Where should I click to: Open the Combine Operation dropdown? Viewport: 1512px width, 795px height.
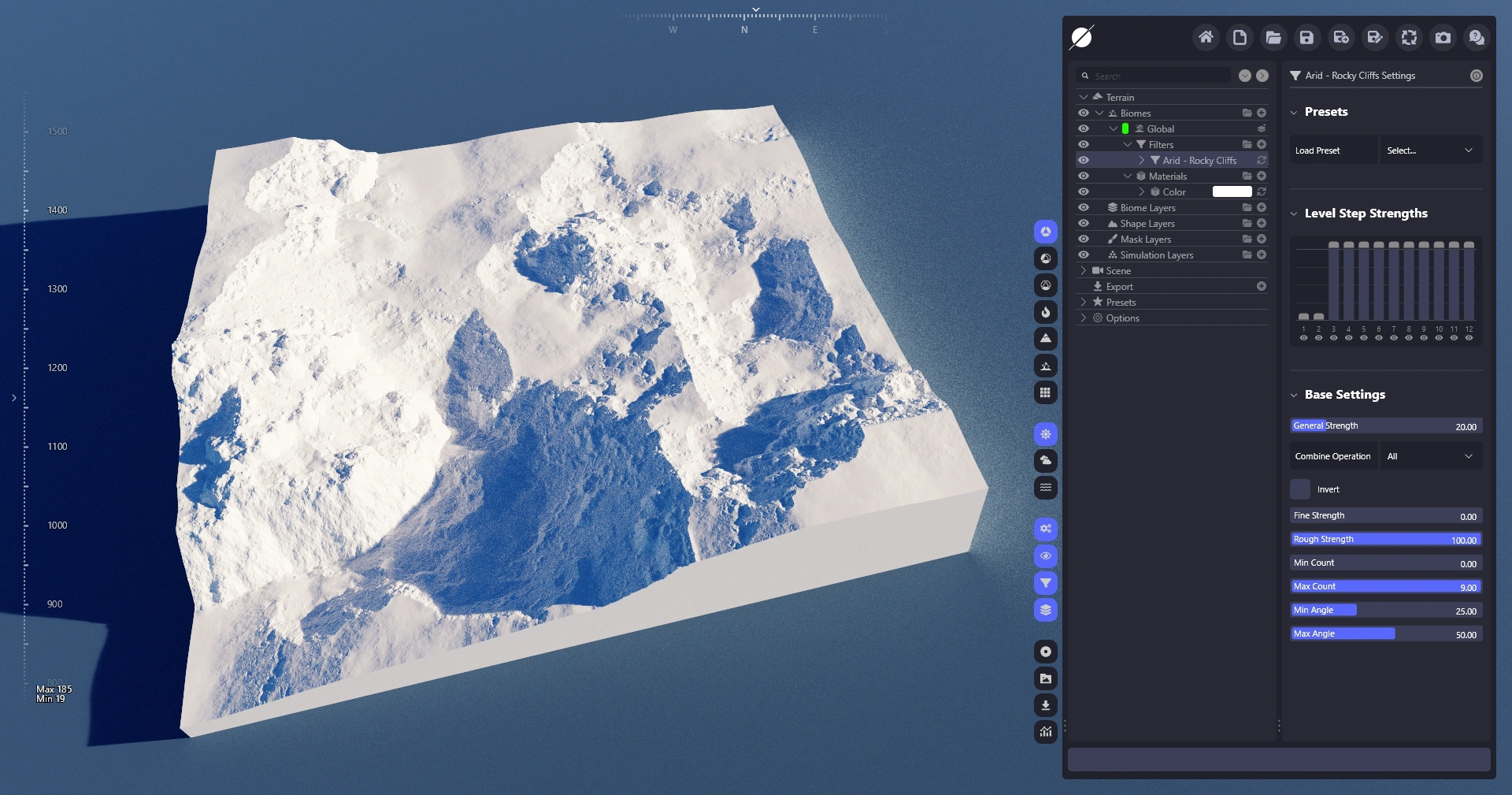1430,456
